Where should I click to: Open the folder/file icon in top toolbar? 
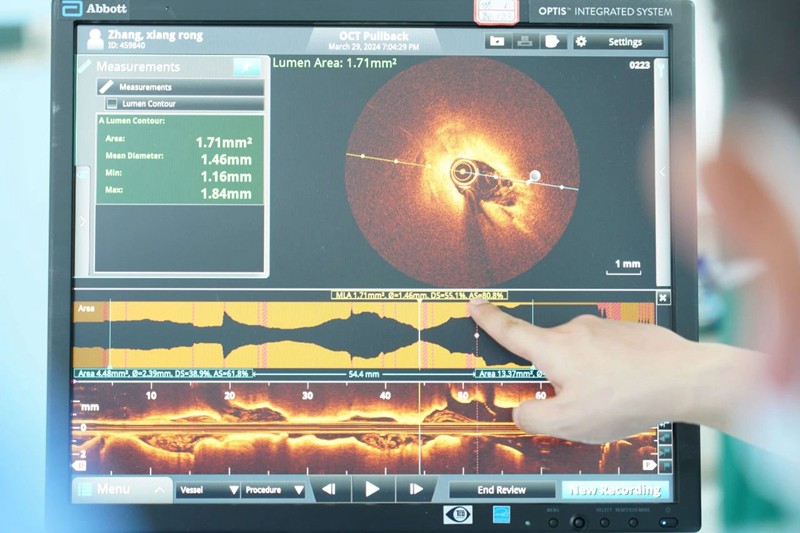497,41
